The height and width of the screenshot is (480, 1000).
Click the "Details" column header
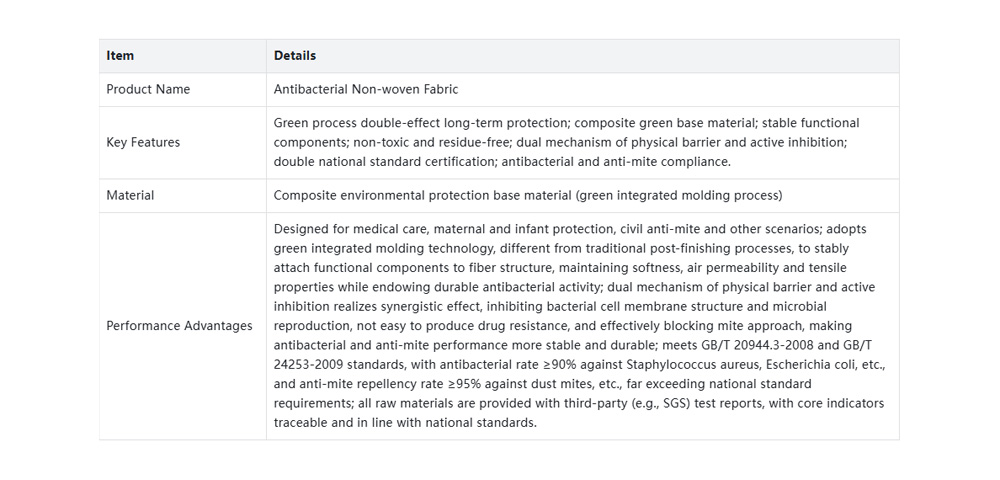tap(295, 56)
